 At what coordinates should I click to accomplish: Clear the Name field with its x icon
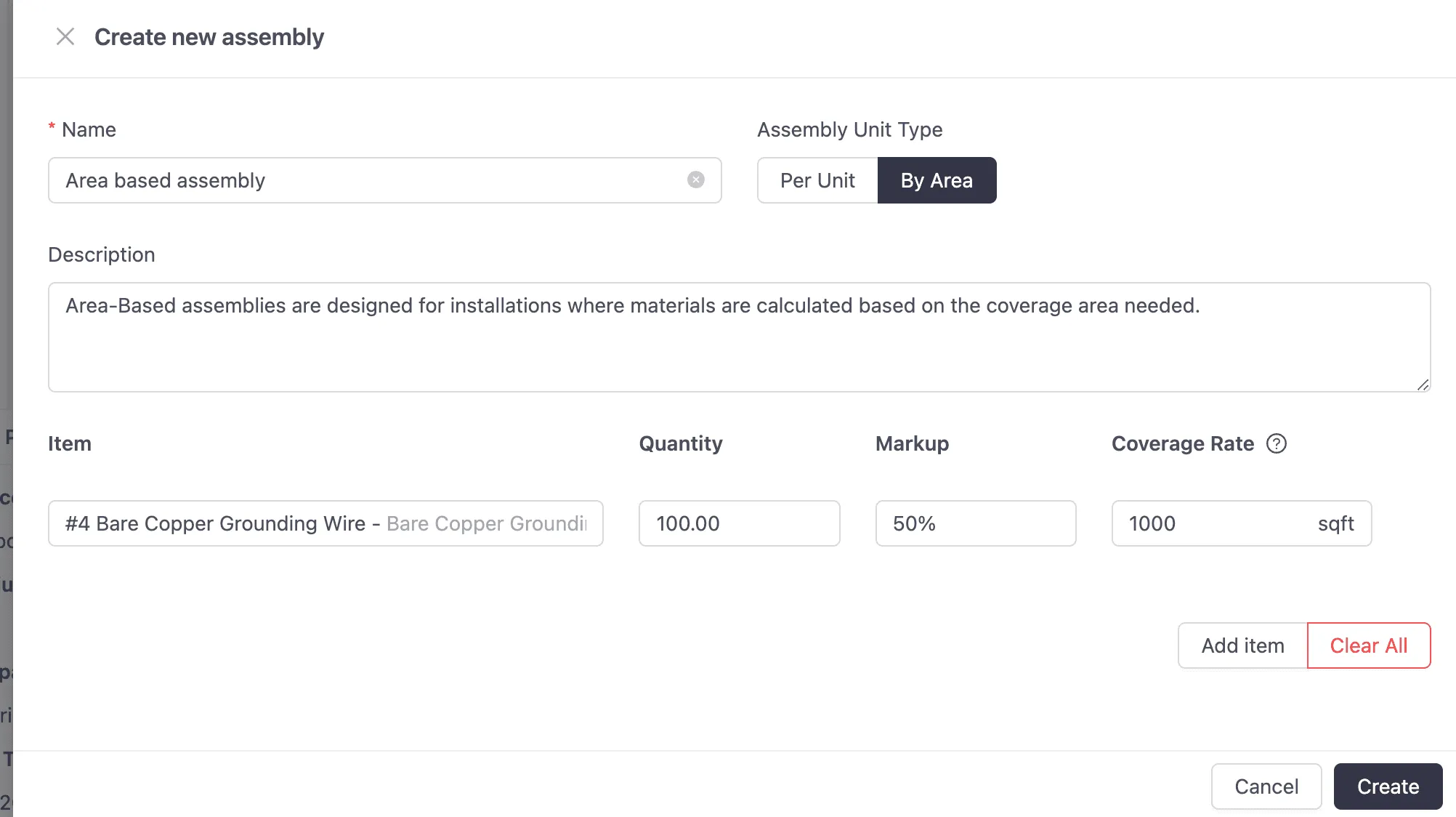[695, 180]
